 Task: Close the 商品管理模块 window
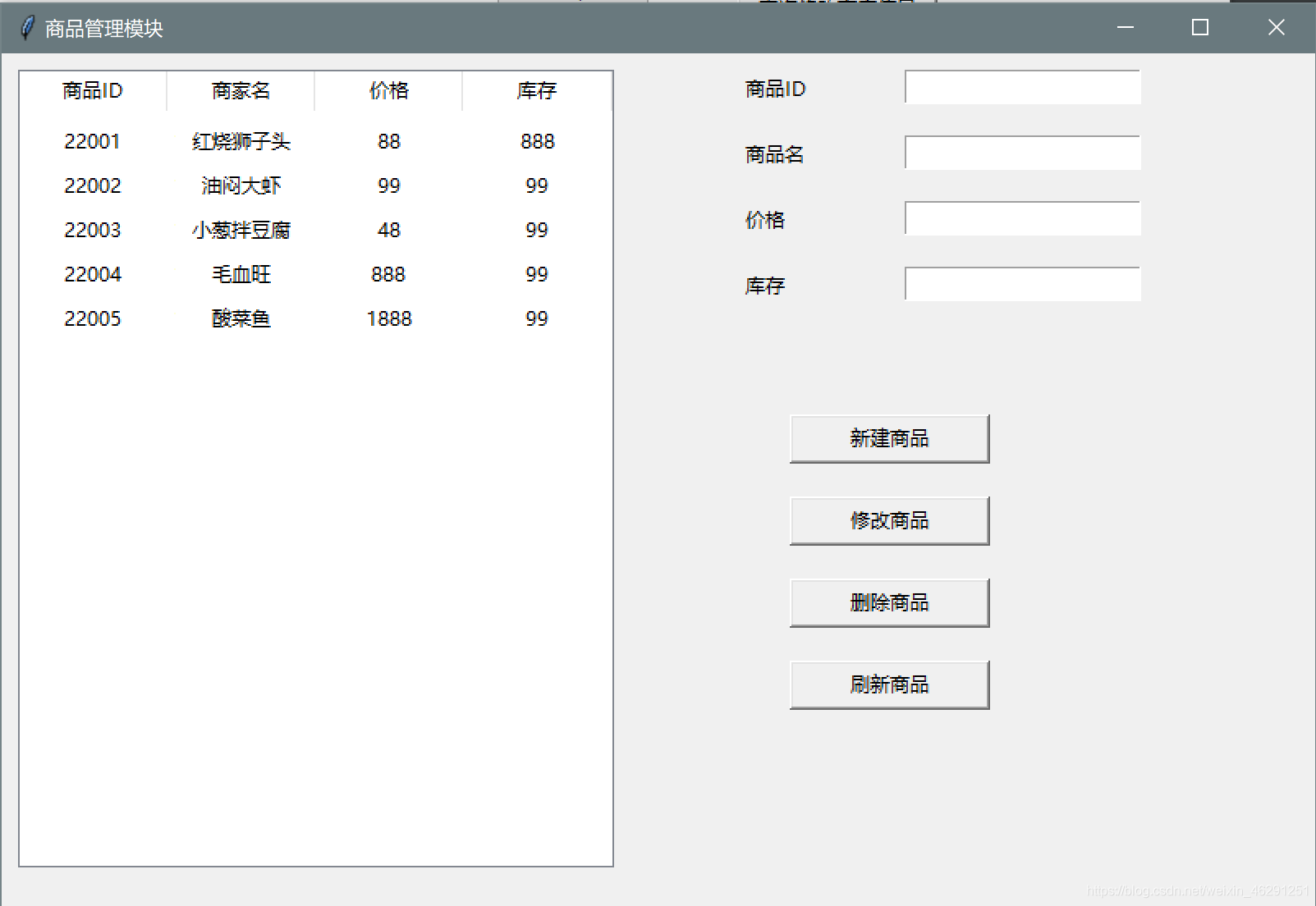pyautogui.click(x=1276, y=27)
